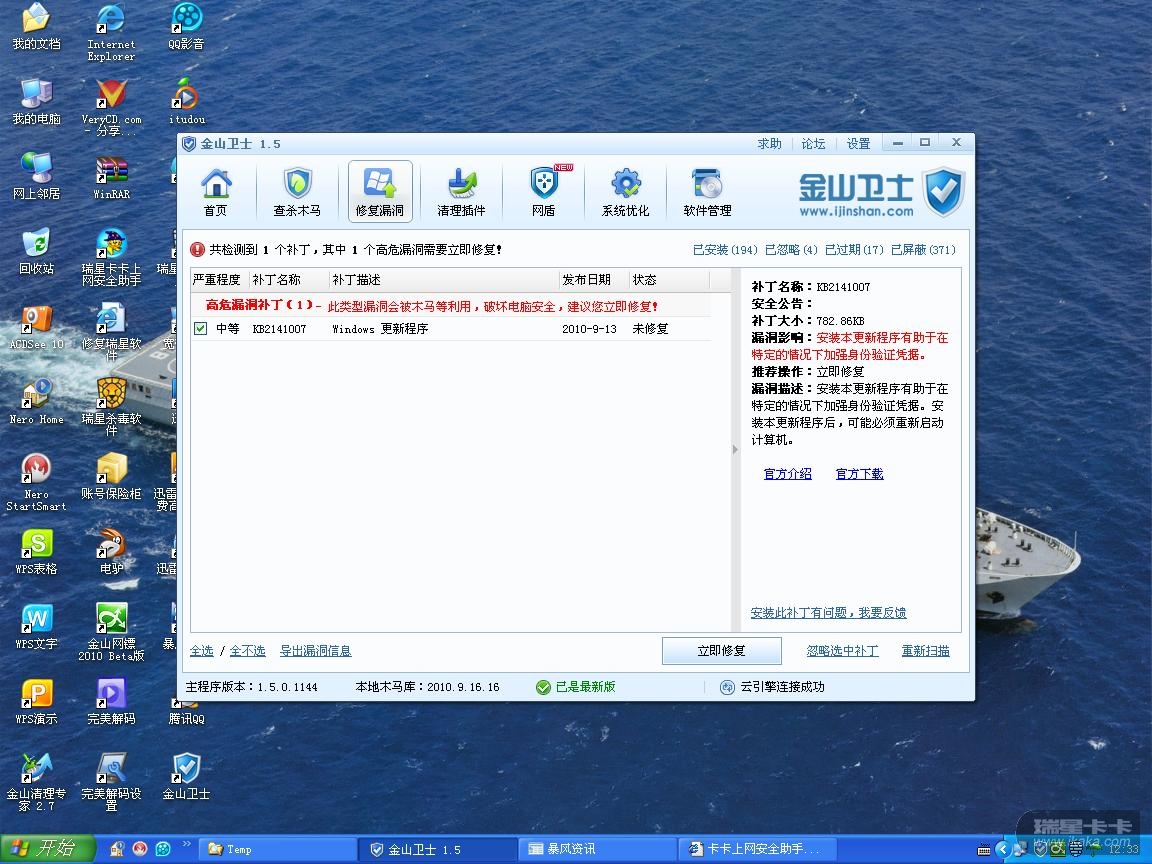Switch to Temp taskbar window
Screen dimensions: 1152x864
[276, 849]
